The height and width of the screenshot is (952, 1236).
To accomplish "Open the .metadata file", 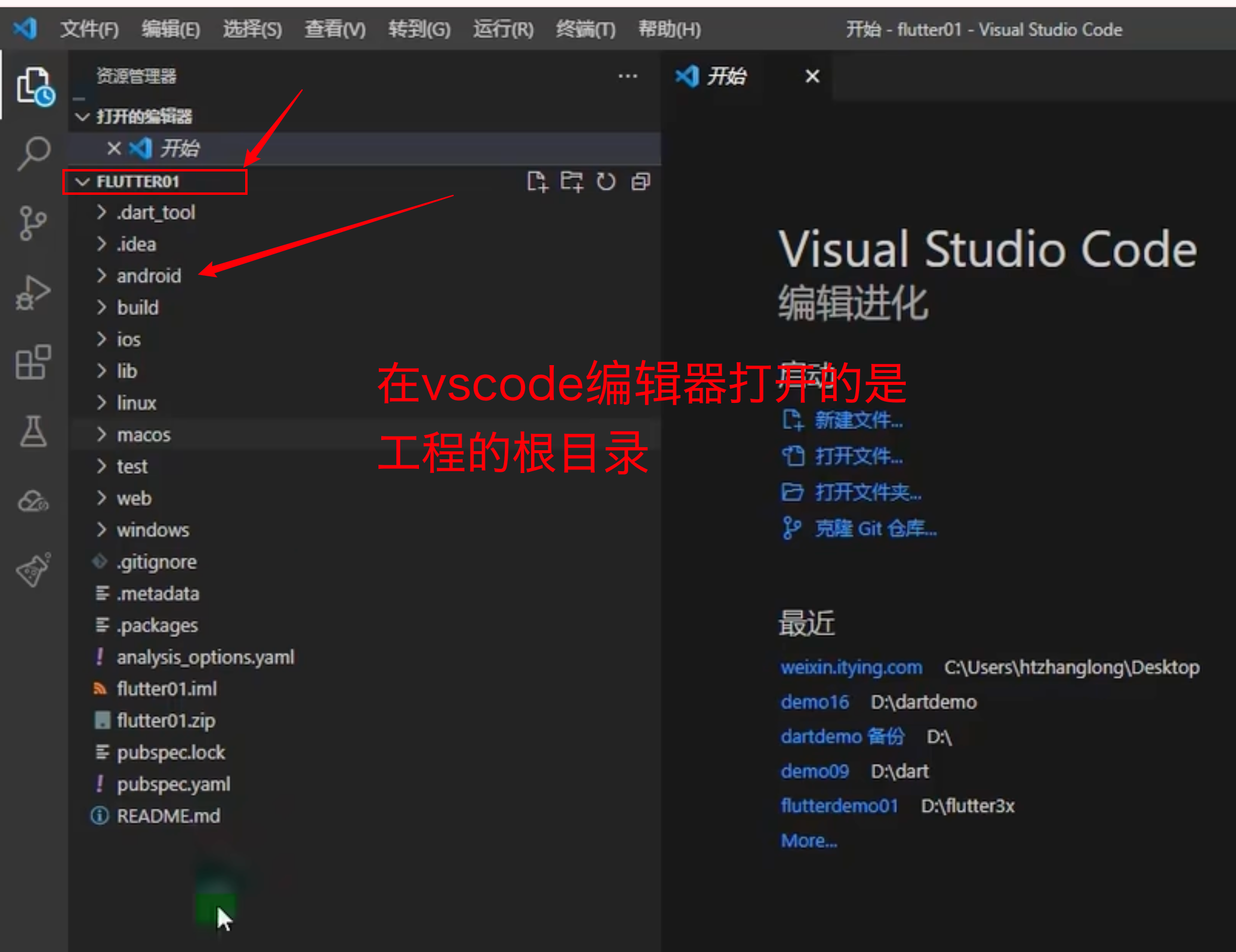I will tap(158, 593).
